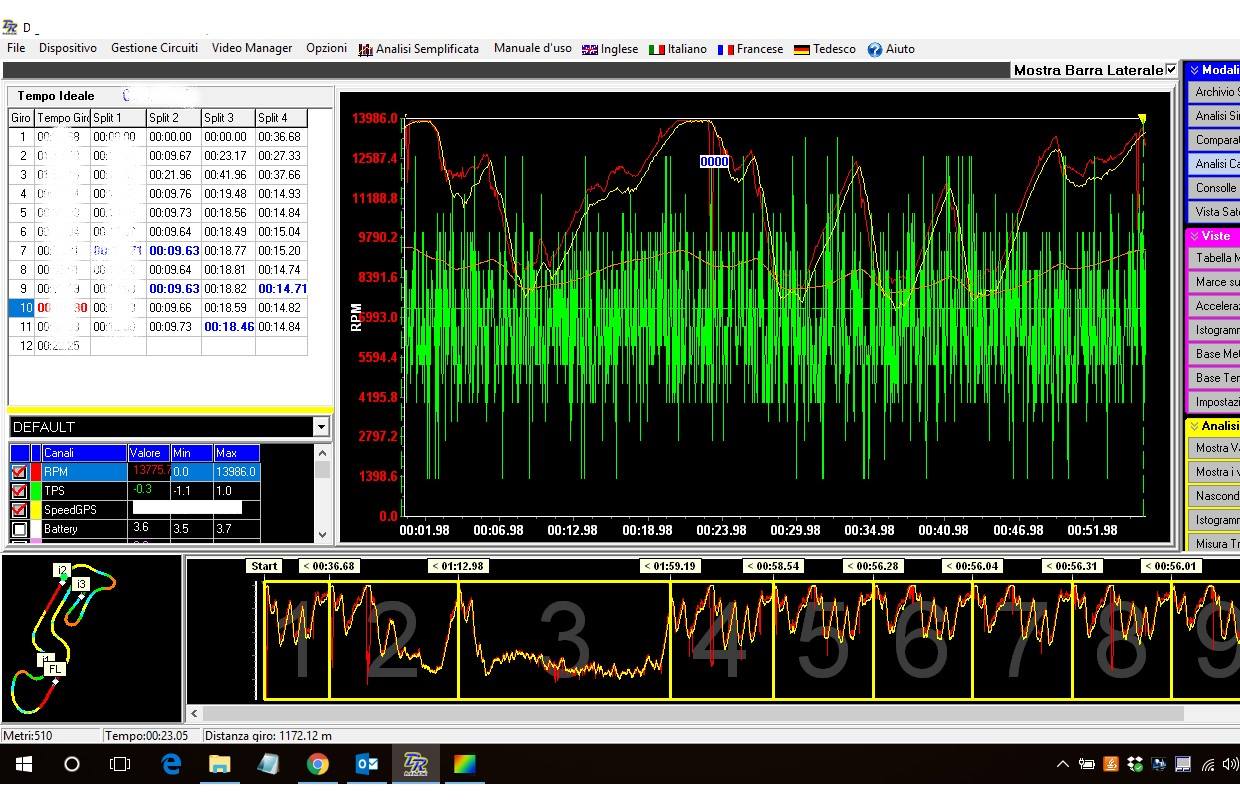The height and width of the screenshot is (800, 1240).
Task: Open Google Chrome from the taskbar
Action: [317, 765]
